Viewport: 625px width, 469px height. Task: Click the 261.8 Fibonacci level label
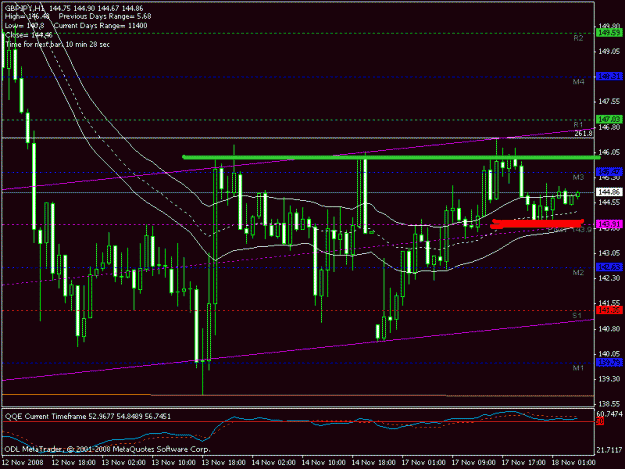coord(583,133)
